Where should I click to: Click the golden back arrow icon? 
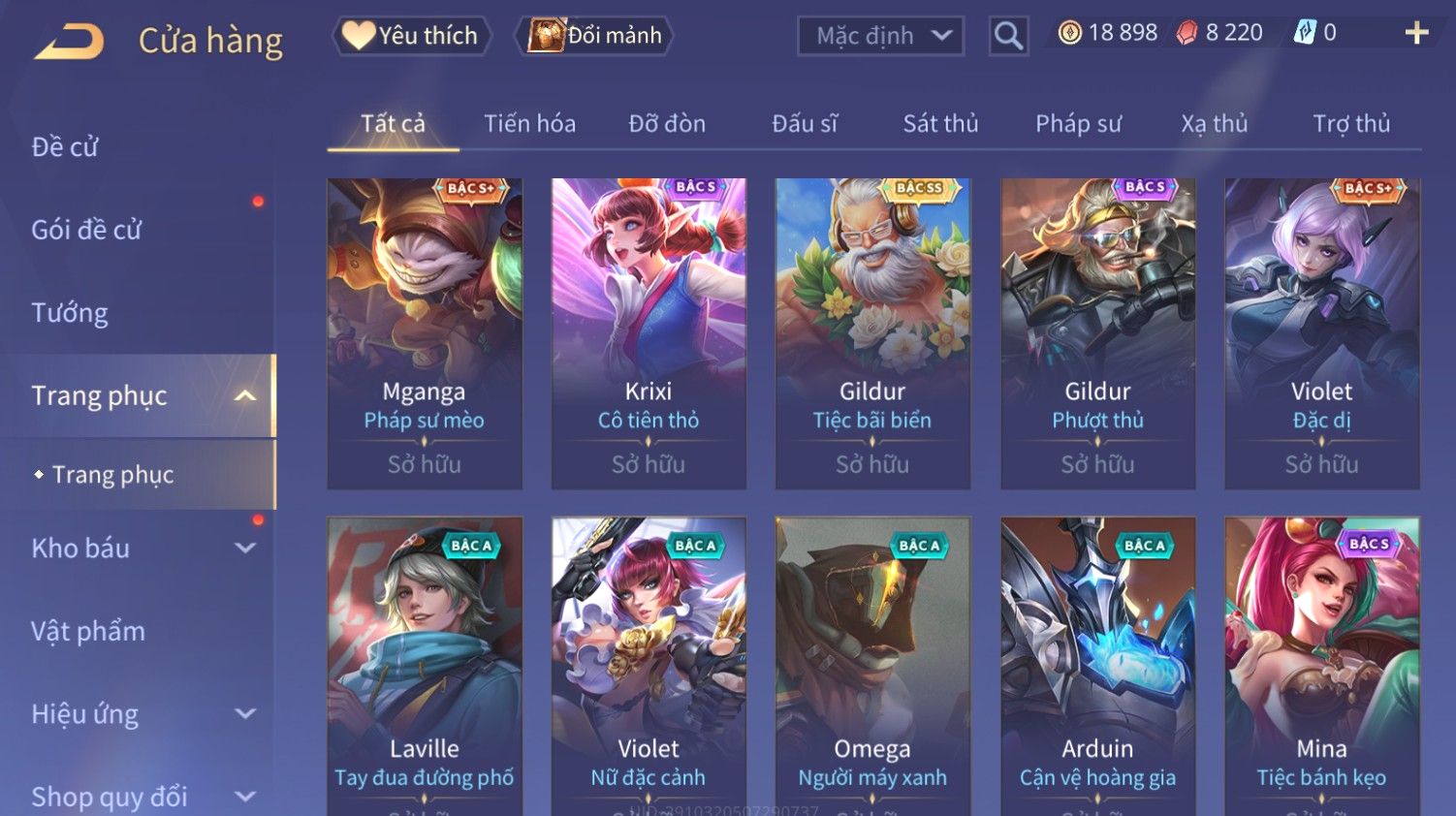point(69,42)
